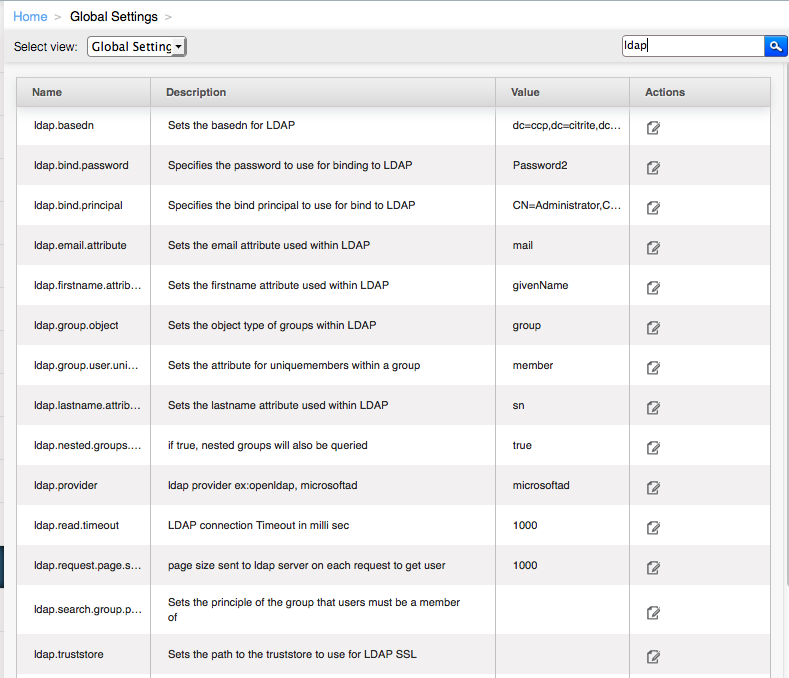Viewport: 789px width, 678px height.
Task: Select the Password2 value cell
Action: 540,165
